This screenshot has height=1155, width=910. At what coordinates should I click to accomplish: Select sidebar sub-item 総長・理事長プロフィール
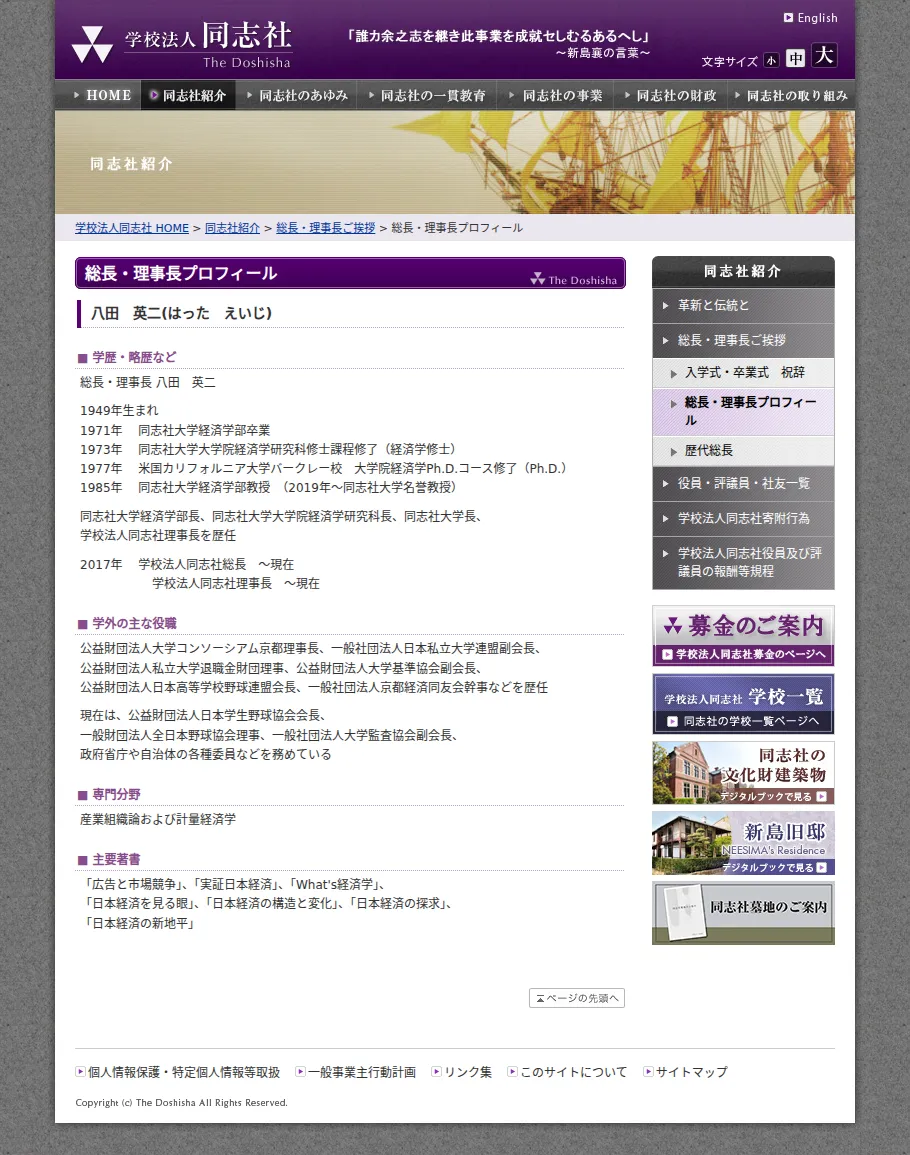743,411
